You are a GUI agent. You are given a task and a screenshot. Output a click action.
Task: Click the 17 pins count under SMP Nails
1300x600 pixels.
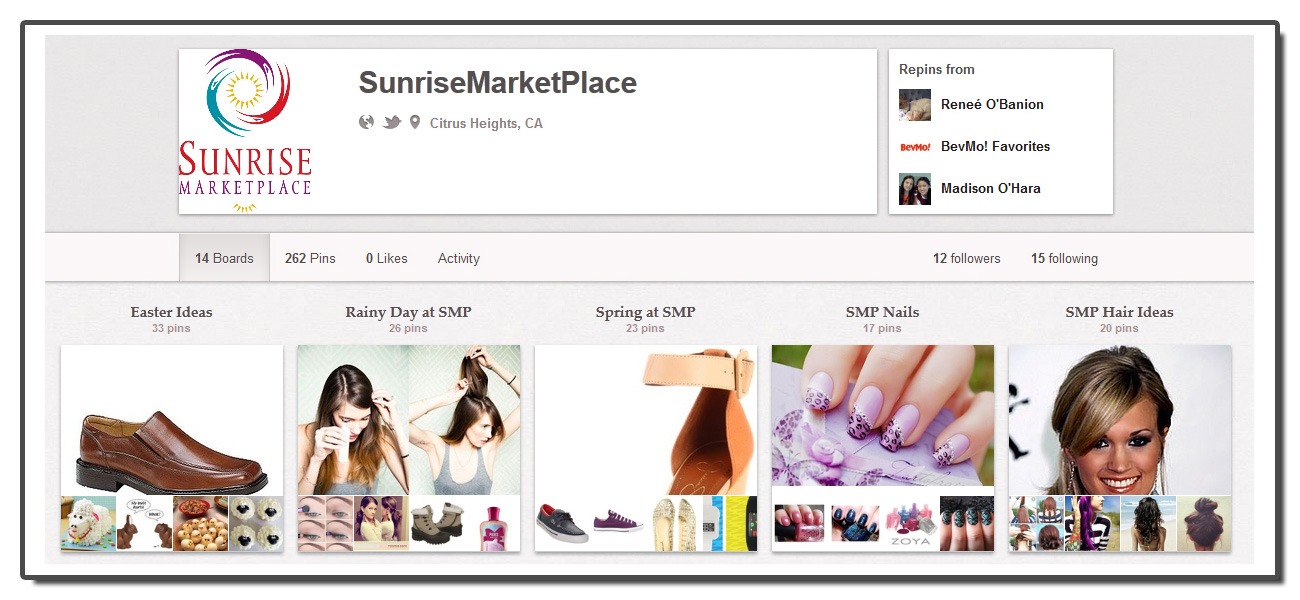pos(882,328)
